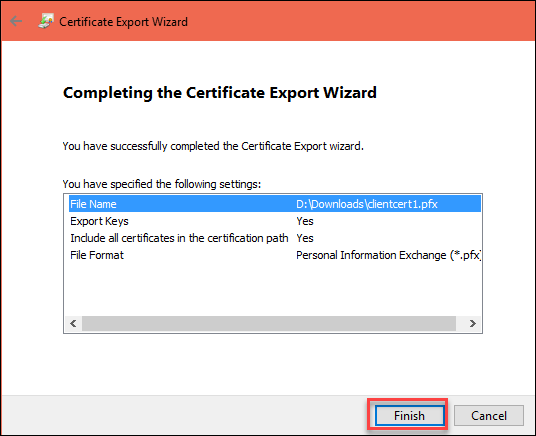Select the File Format row
The width and height of the screenshot is (536, 436).
275,255
